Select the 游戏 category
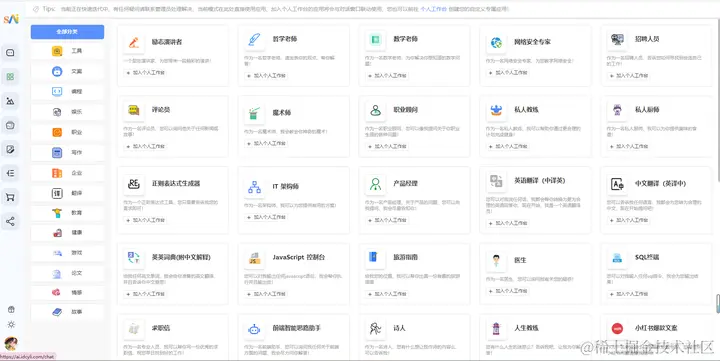The width and height of the screenshot is (720, 361). tap(67, 253)
